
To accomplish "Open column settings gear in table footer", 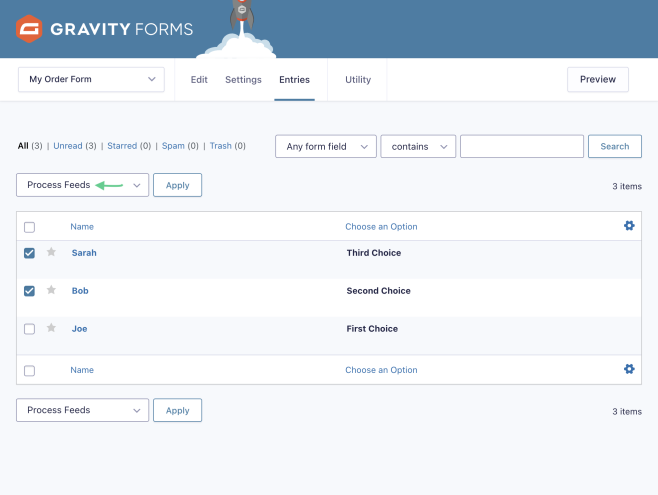I will pos(629,369).
